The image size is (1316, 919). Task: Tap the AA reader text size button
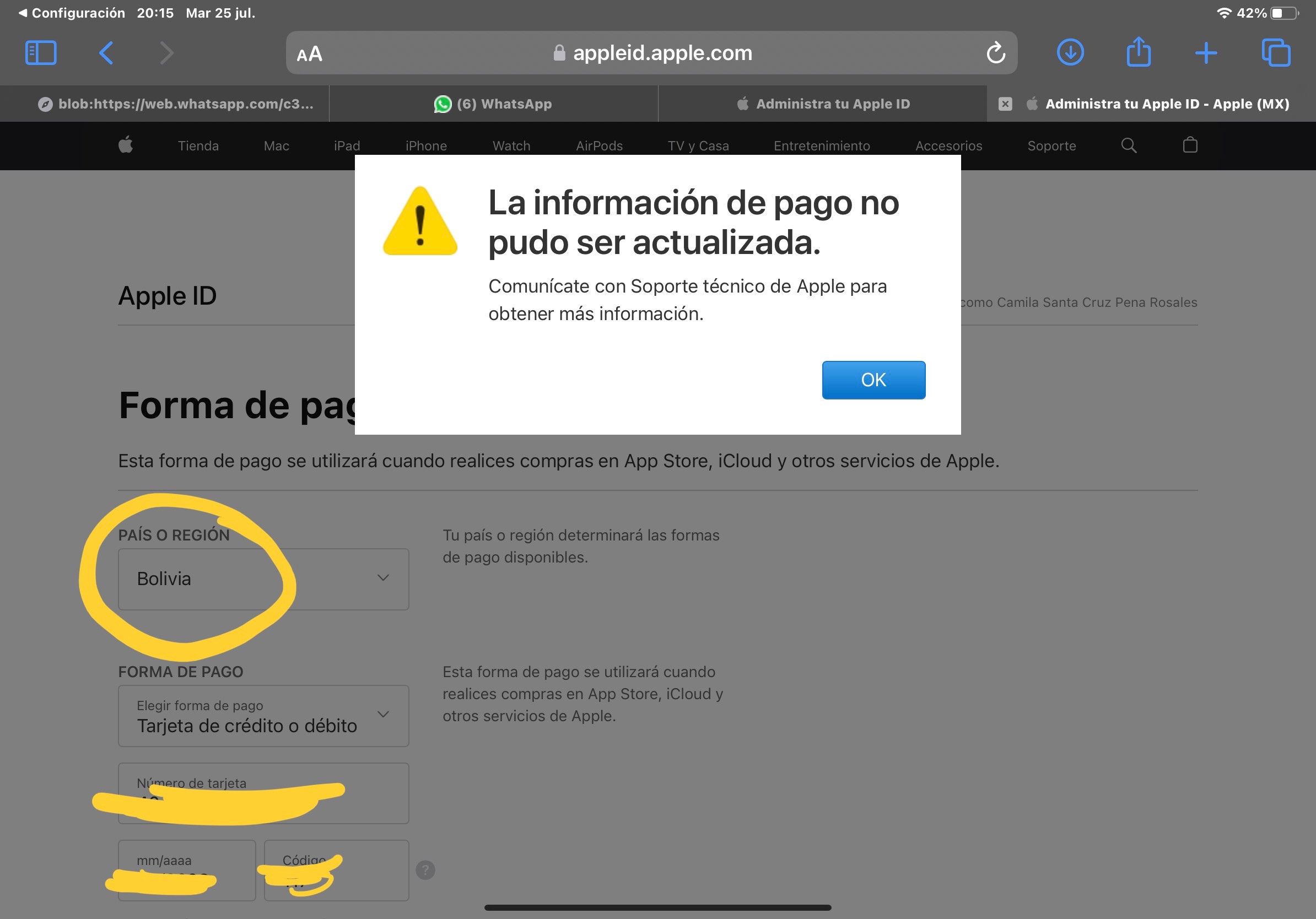coord(310,54)
